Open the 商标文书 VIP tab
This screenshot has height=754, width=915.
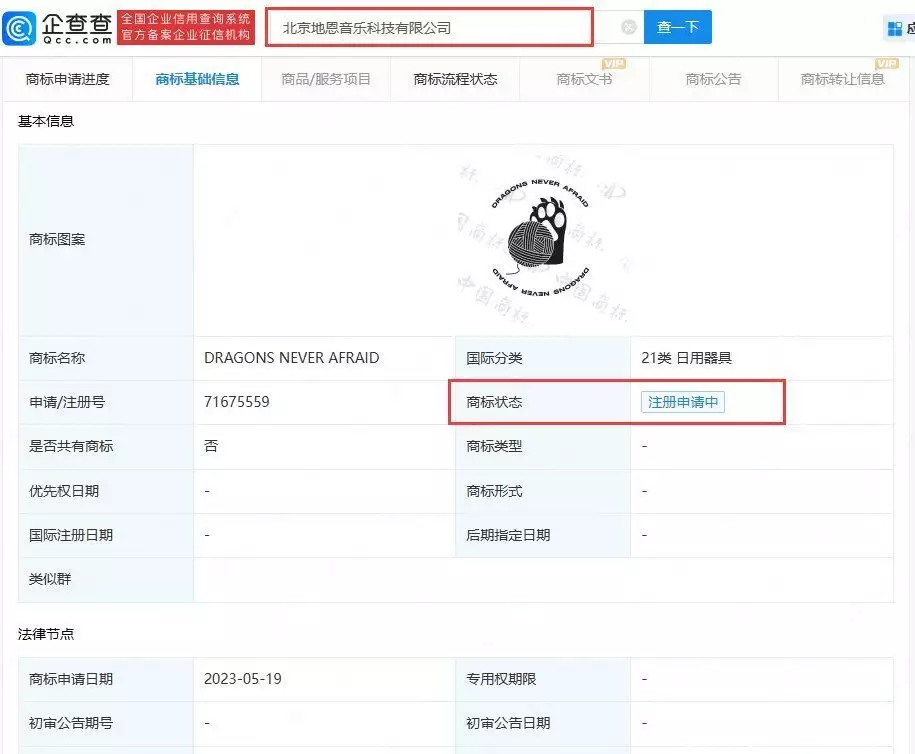click(x=584, y=79)
